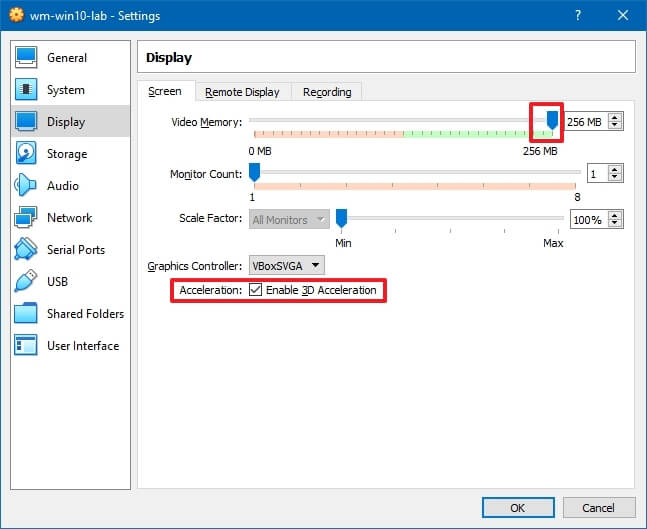Click the Monitor Count slider handle
This screenshot has width=647, height=529.
click(255, 172)
